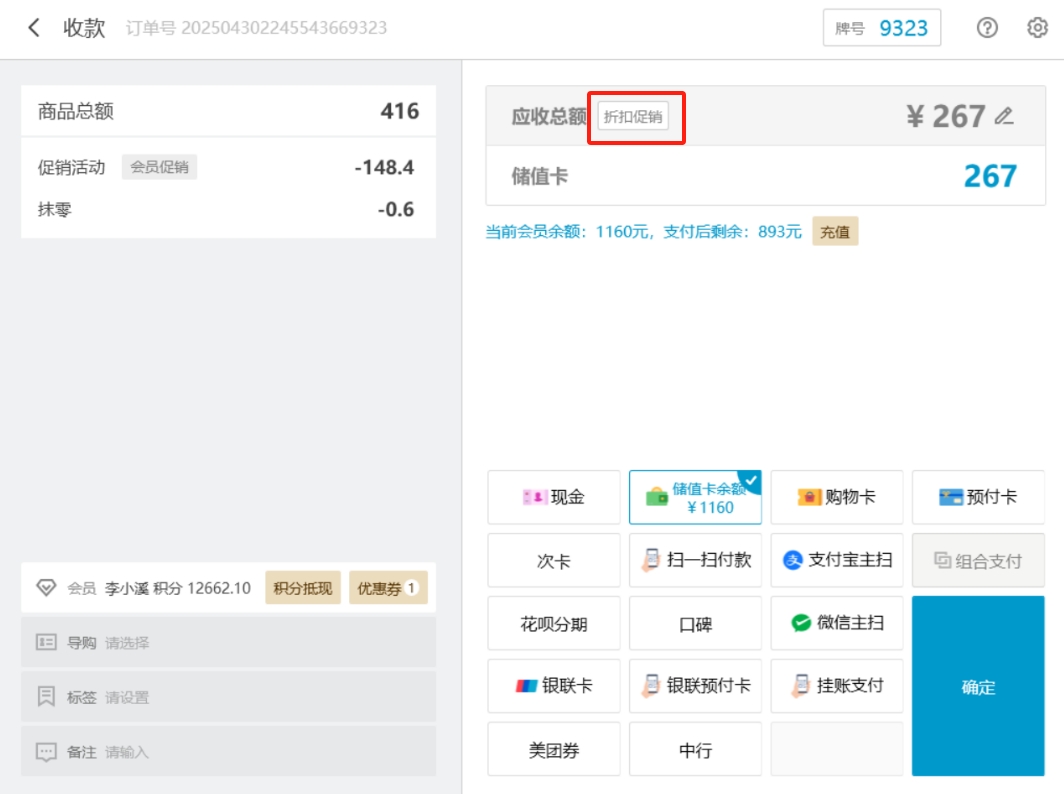Click the 储值卡 267 amount
1064x794 pixels.
(x=990, y=176)
